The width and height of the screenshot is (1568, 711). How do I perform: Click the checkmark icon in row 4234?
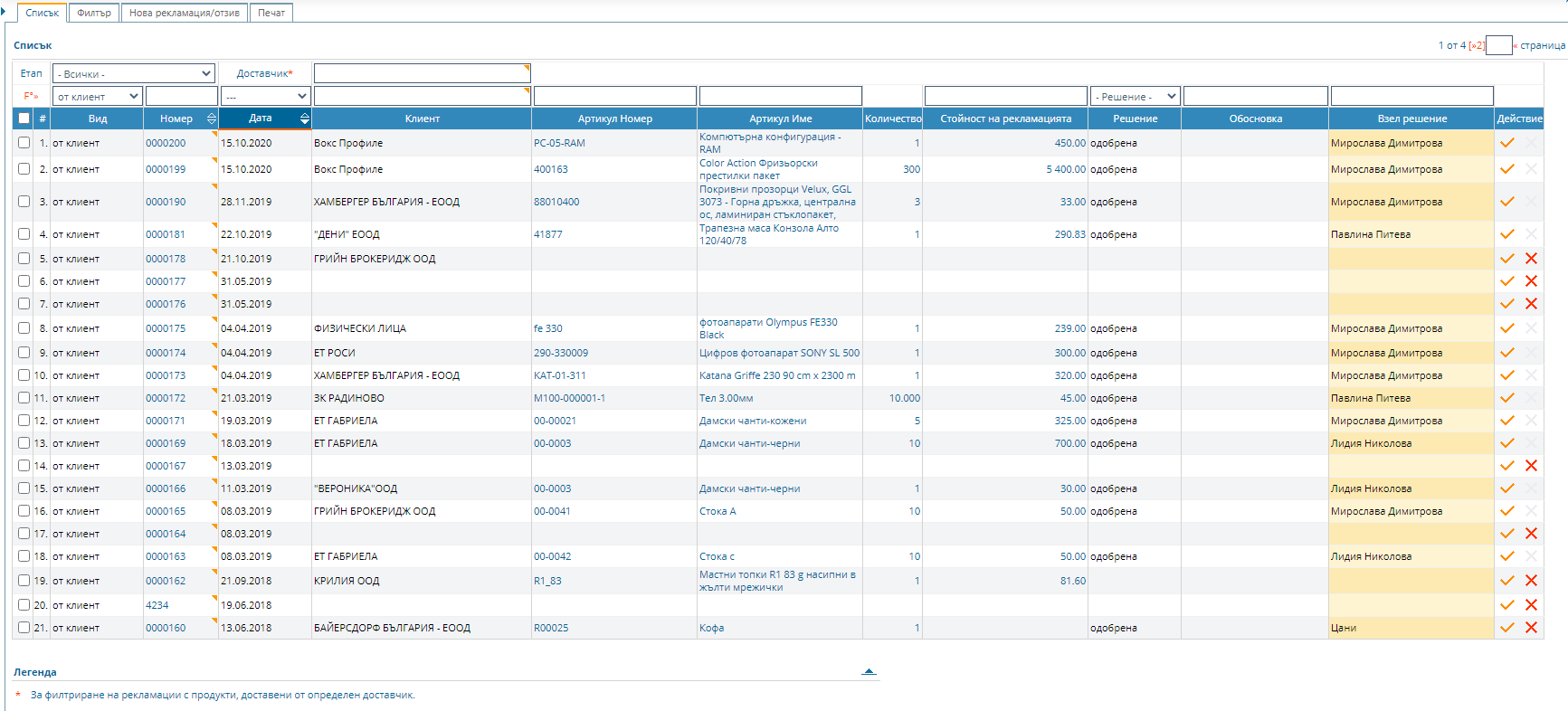coord(1506,605)
